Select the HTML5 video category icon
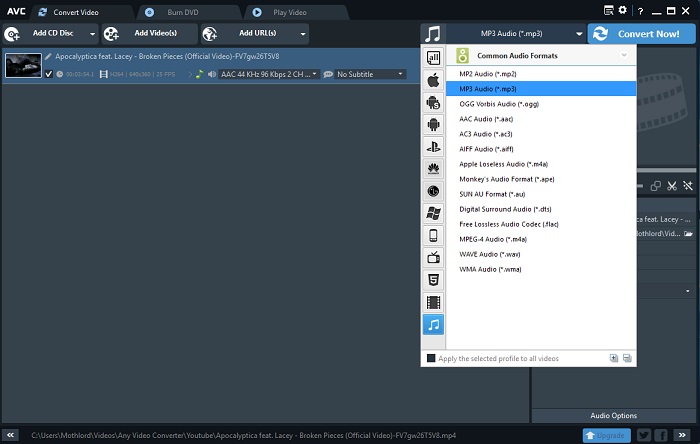This screenshot has width=700, height=444. [433, 280]
